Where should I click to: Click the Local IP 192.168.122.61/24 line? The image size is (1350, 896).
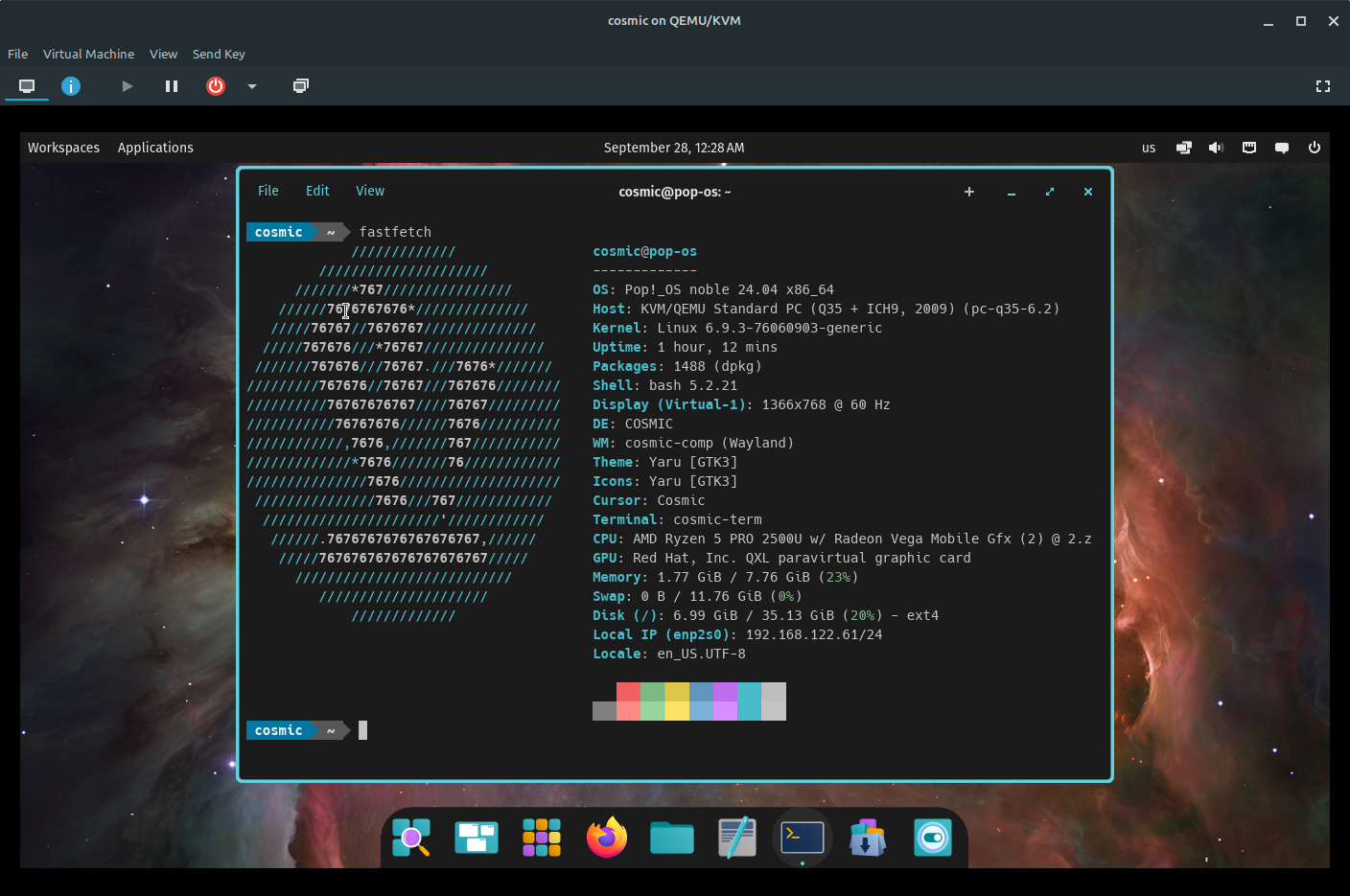[x=737, y=634]
